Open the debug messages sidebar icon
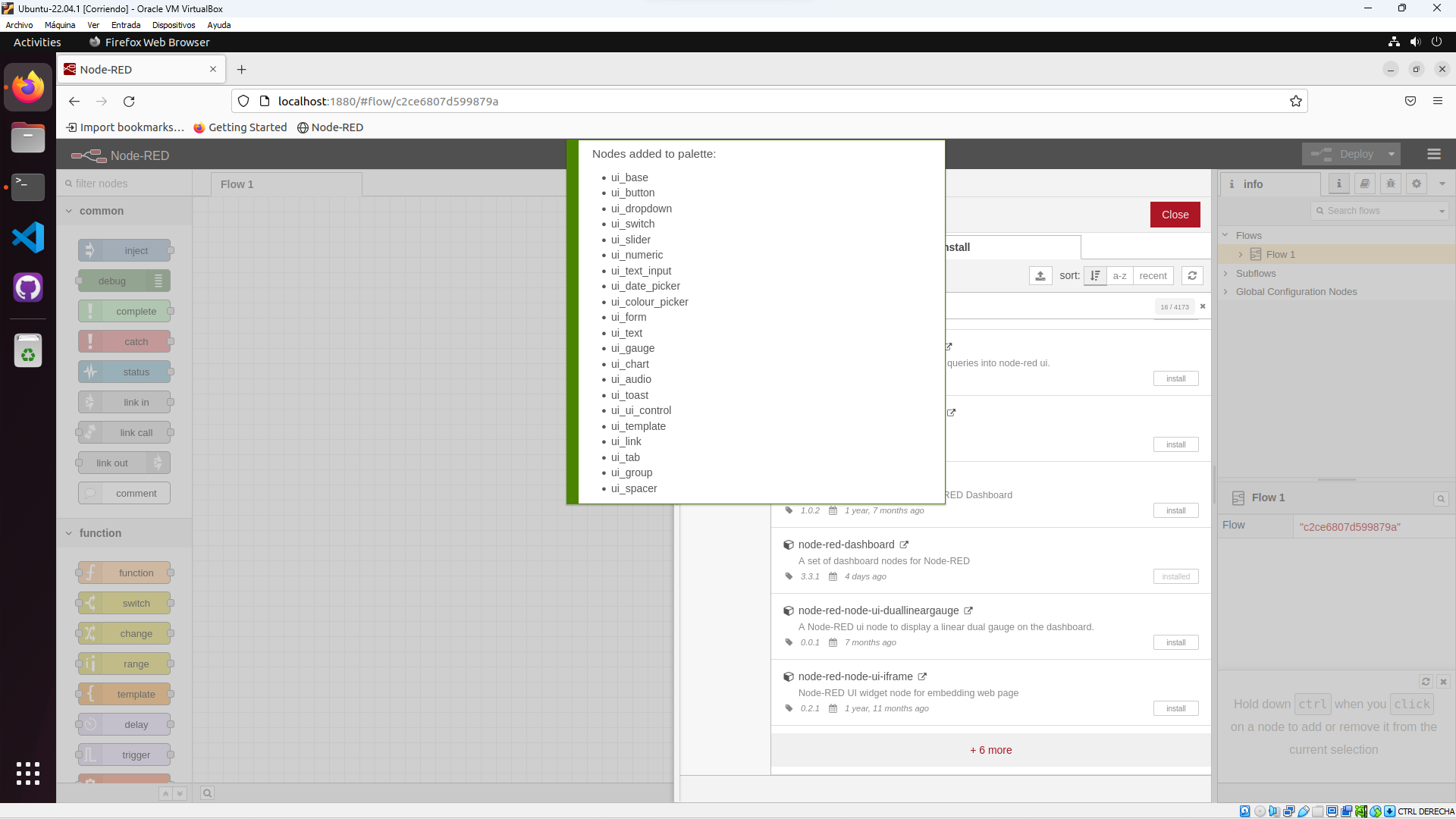This screenshot has width=1456, height=819. click(1390, 184)
